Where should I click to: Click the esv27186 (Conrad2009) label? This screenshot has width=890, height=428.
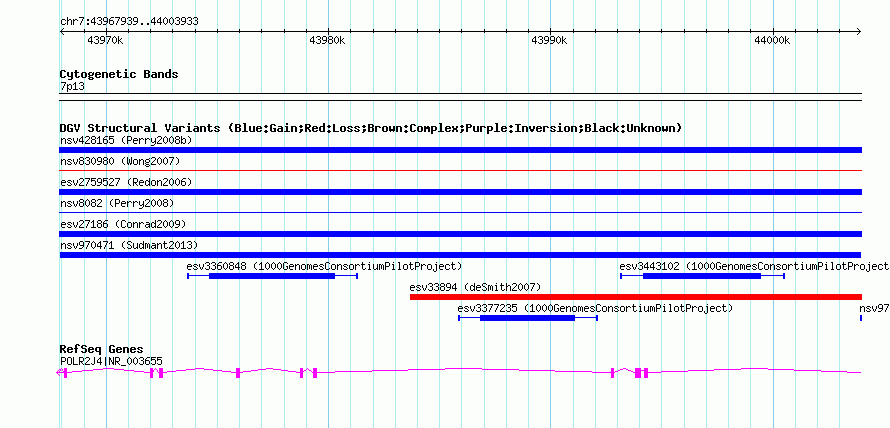[x=123, y=224]
